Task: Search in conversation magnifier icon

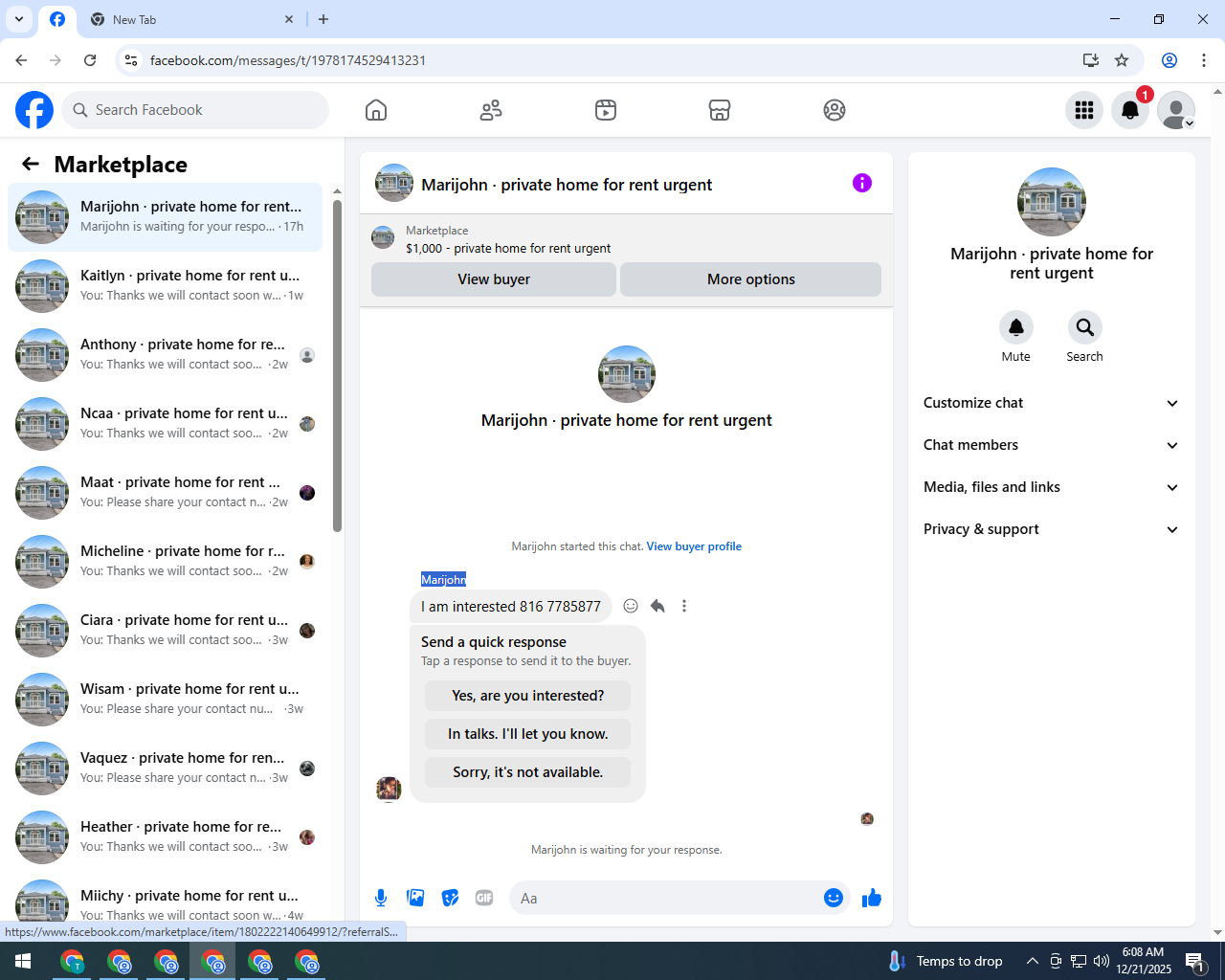Action: click(1085, 327)
